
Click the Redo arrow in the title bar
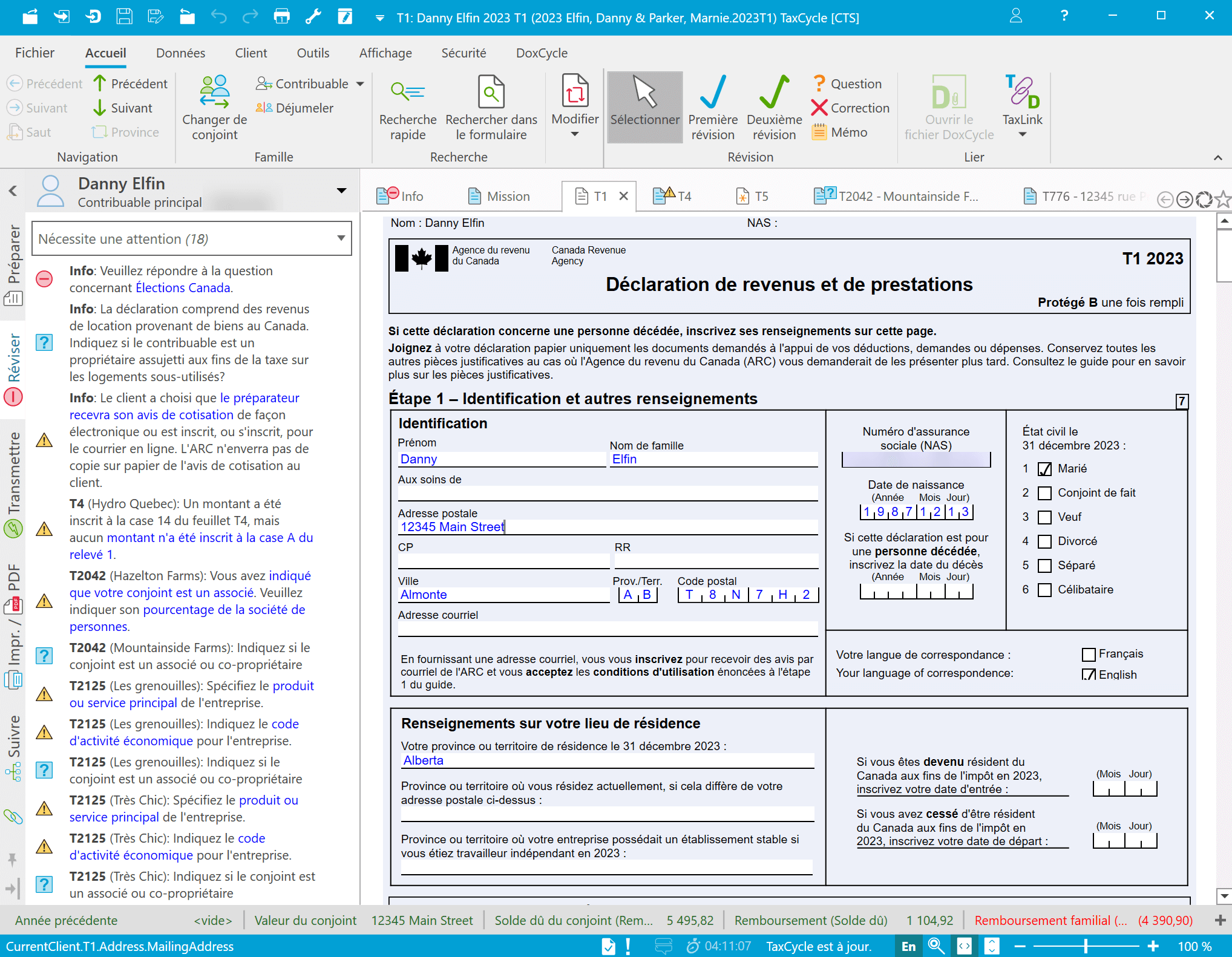[250, 16]
